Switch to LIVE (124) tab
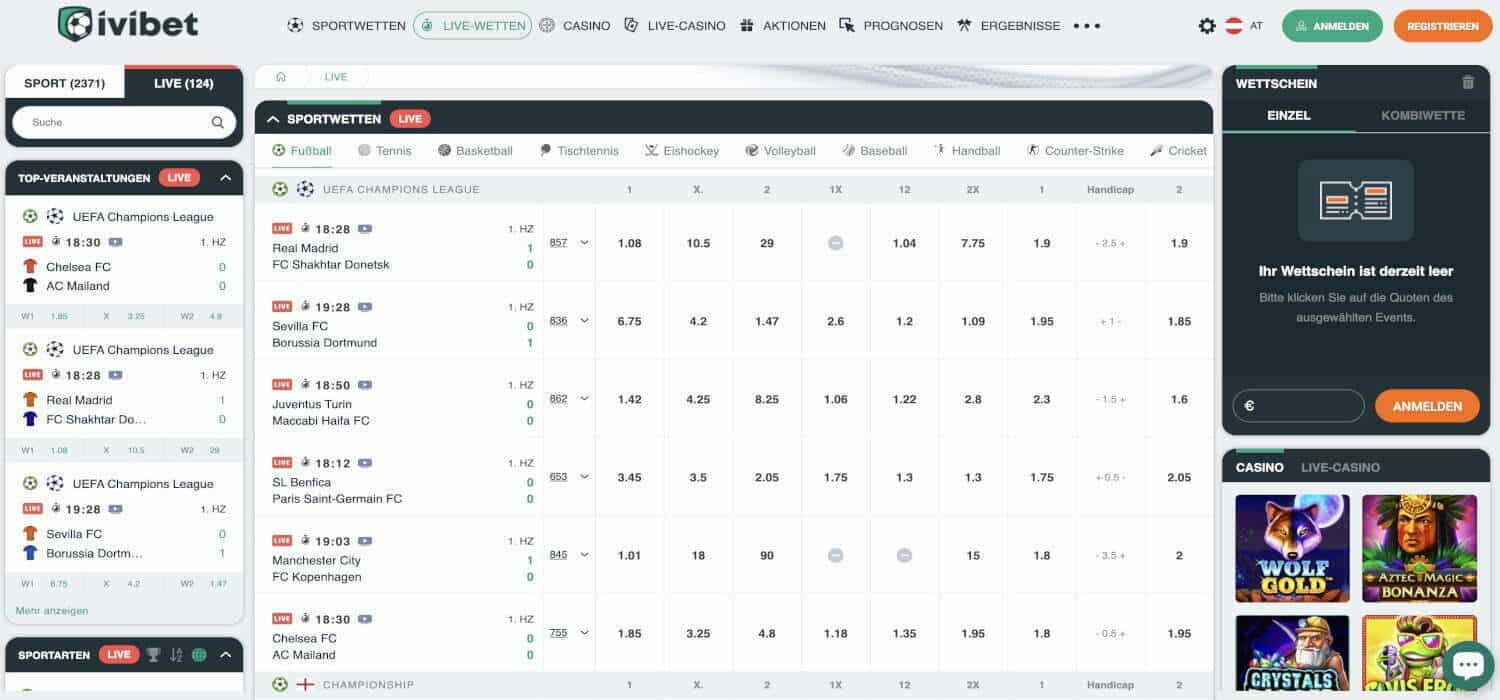The width and height of the screenshot is (1500, 700). coord(184,83)
